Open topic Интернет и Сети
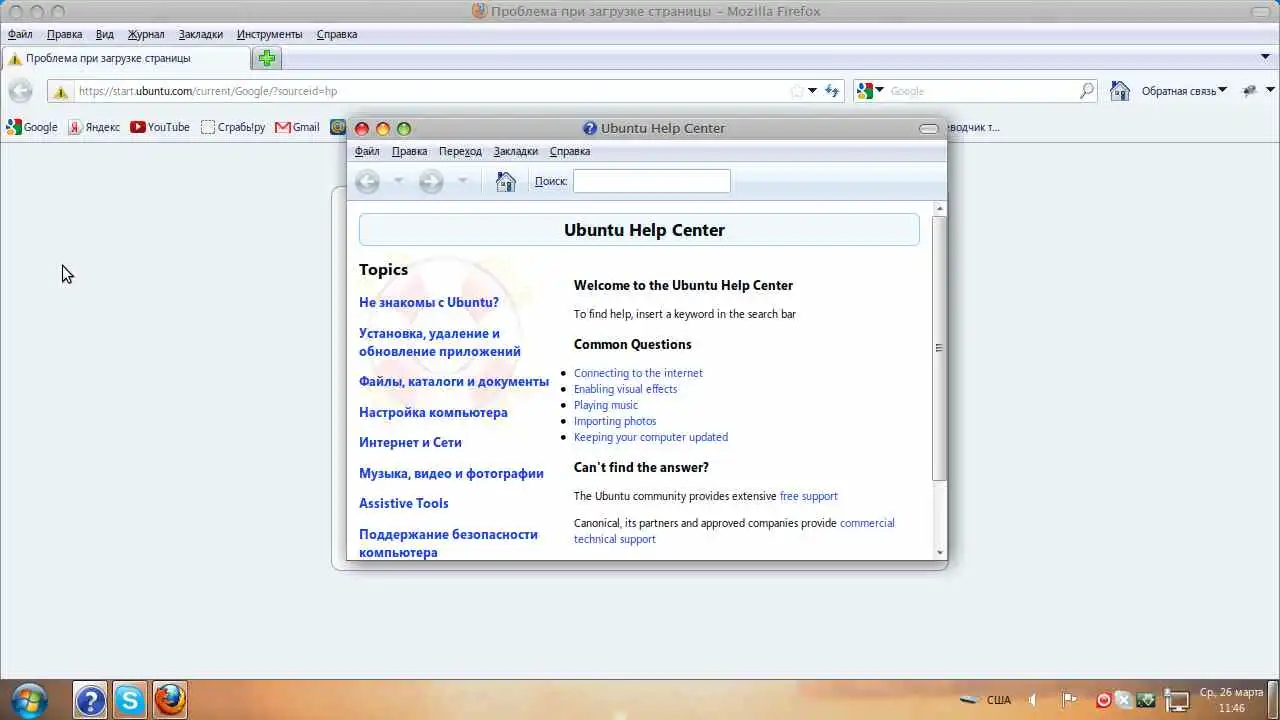 pyautogui.click(x=410, y=442)
